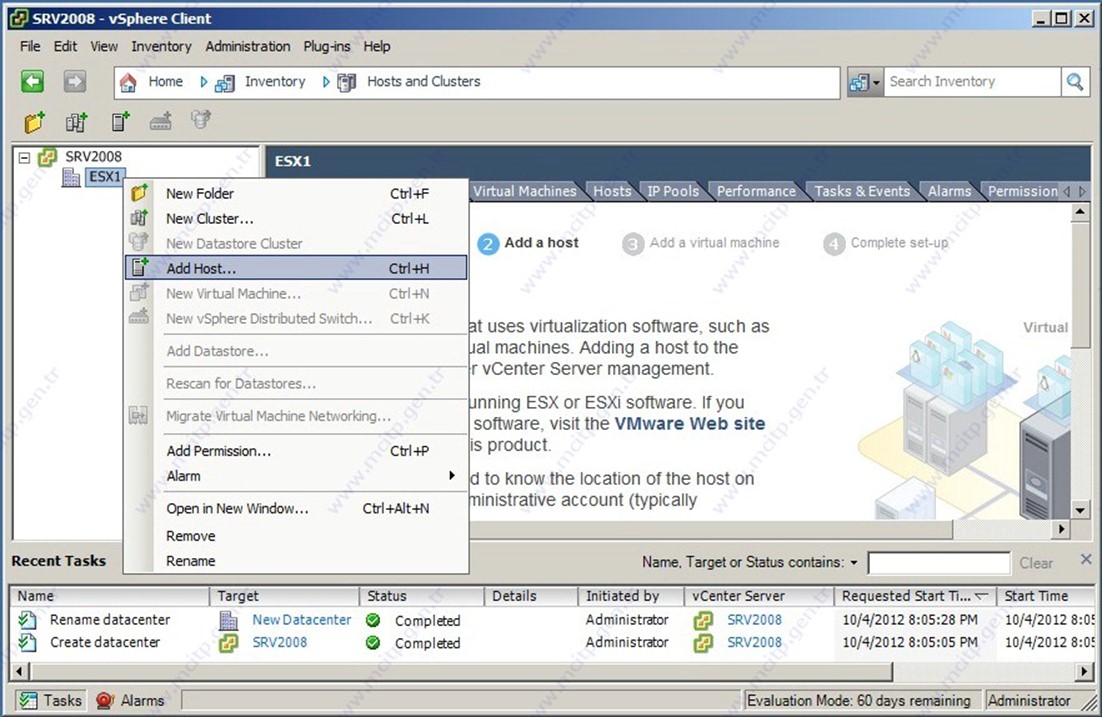Image resolution: width=1102 pixels, height=717 pixels.
Task: Select Remove in the context menu
Action: click(x=296, y=536)
